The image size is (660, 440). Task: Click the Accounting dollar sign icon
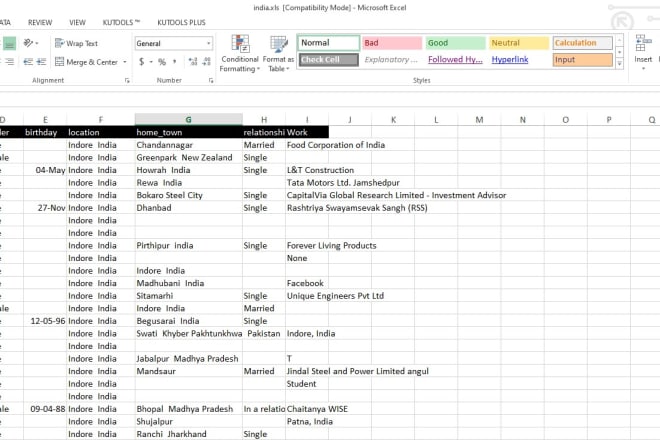click(x=141, y=62)
